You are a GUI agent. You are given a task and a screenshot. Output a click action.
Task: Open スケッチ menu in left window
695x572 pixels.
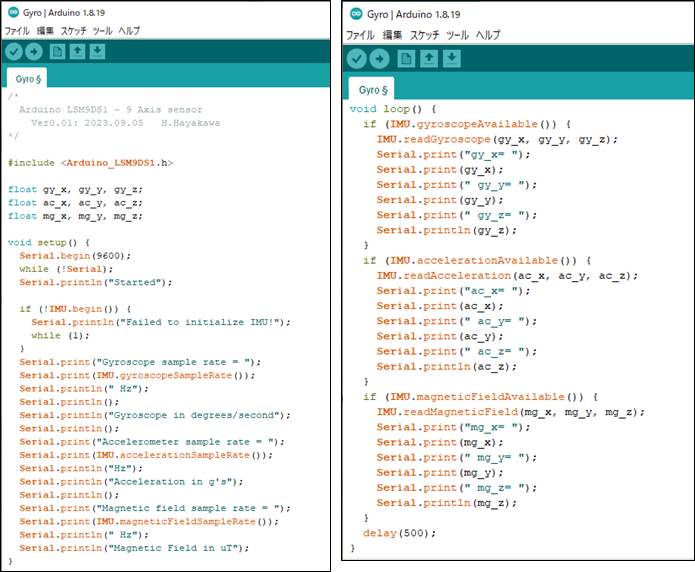click(x=73, y=31)
